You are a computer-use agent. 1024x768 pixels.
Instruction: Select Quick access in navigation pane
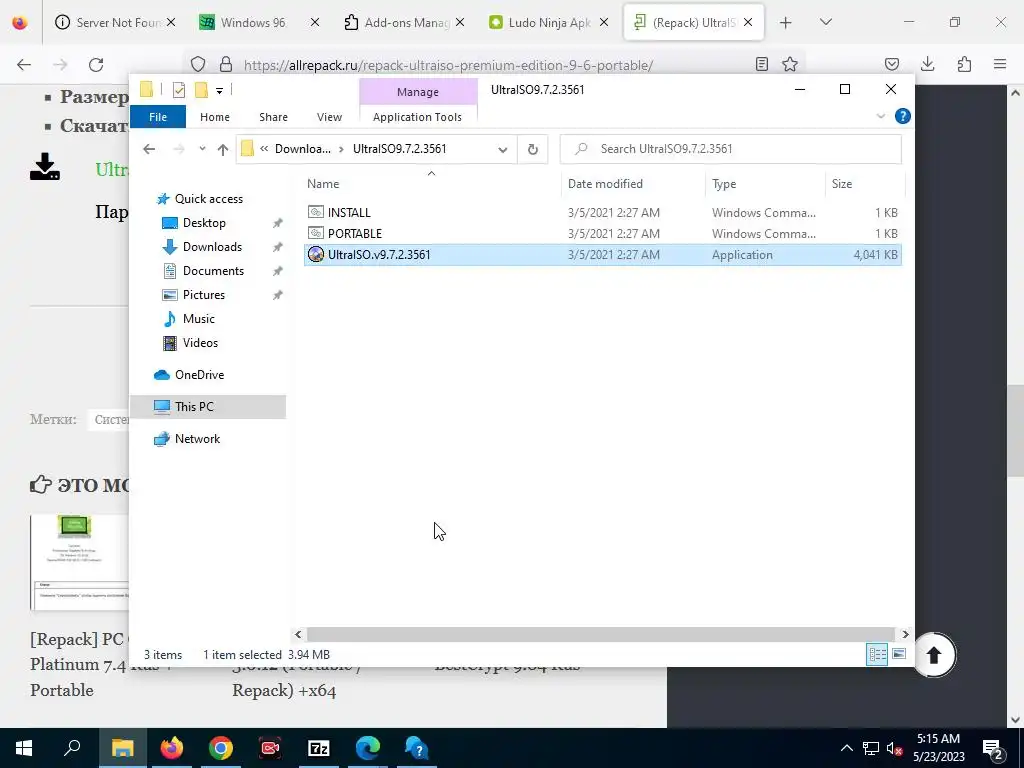click(208, 199)
